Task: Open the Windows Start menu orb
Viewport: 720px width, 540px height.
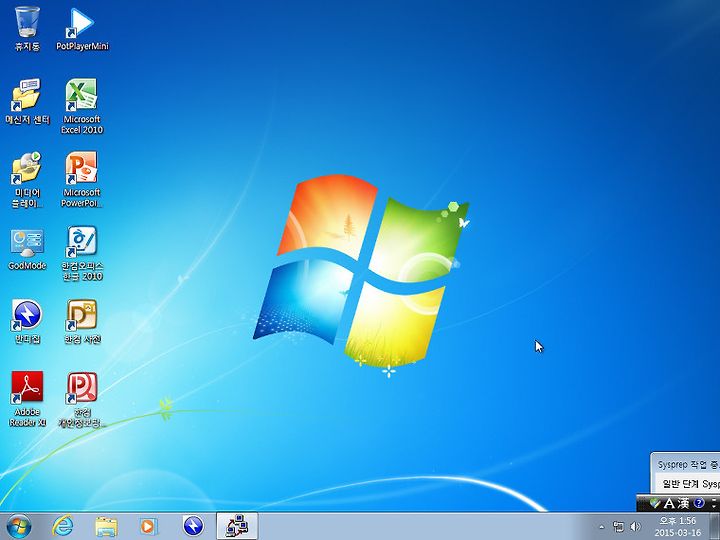Action: [x=19, y=526]
